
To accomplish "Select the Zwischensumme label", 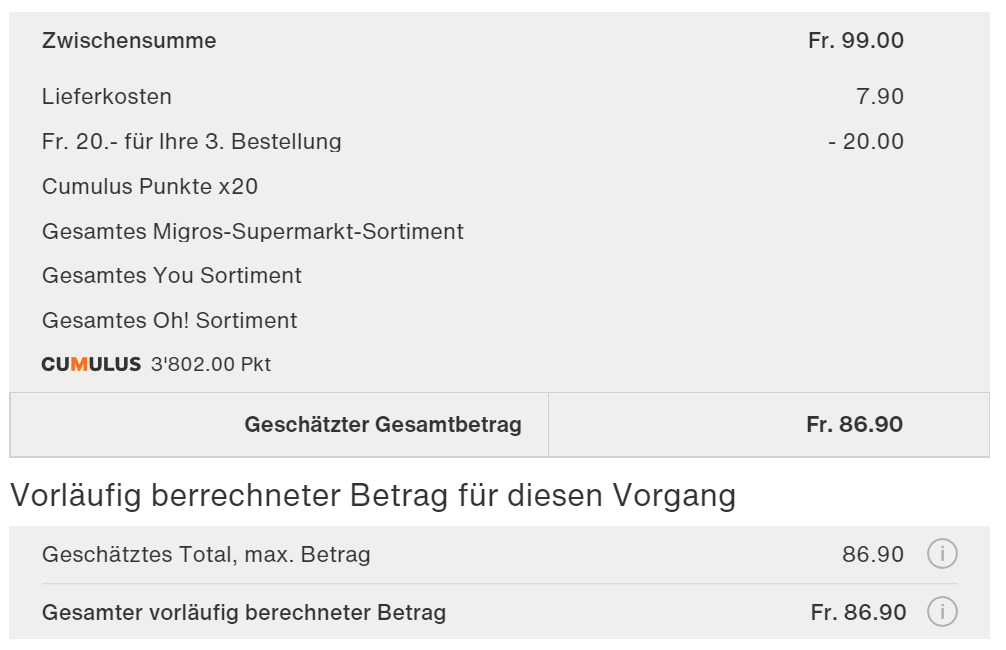I will [129, 41].
